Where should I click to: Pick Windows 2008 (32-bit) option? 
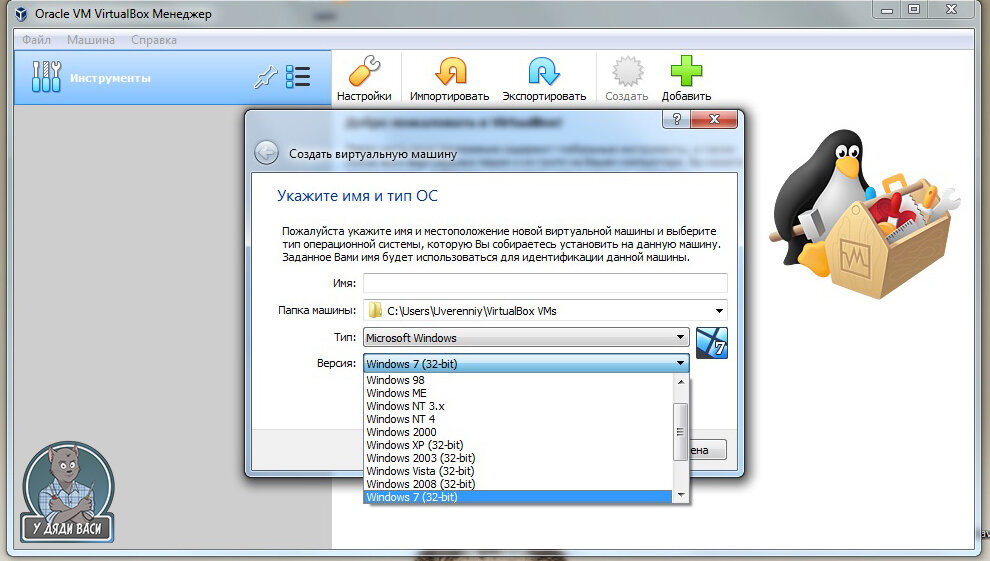coord(518,484)
